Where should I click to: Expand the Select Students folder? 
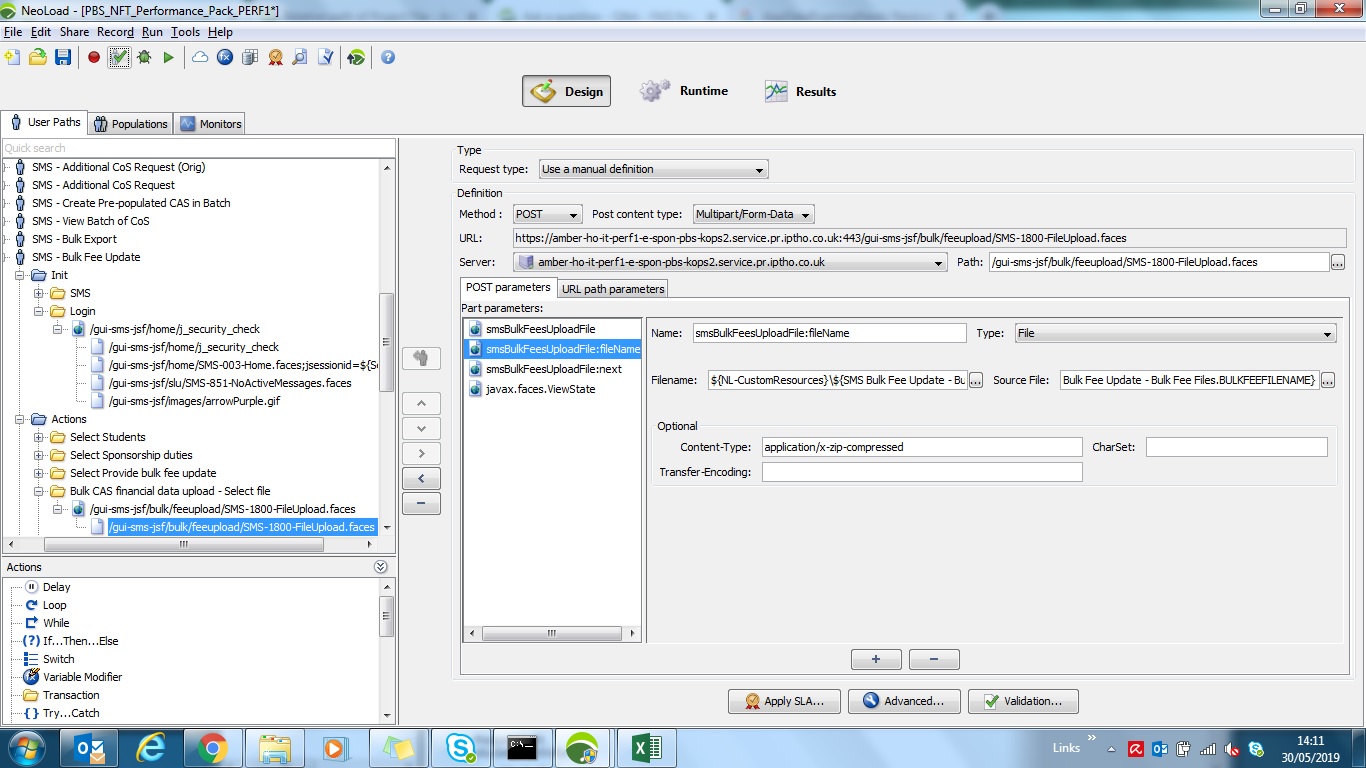click(40, 437)
